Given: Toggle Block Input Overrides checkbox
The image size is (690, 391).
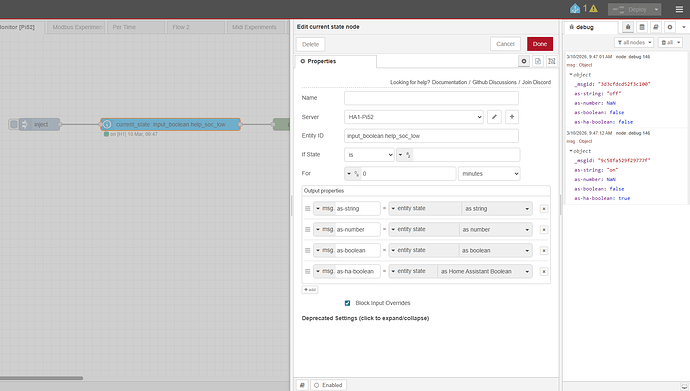Looking at the screenshot, I should point(347,303).
